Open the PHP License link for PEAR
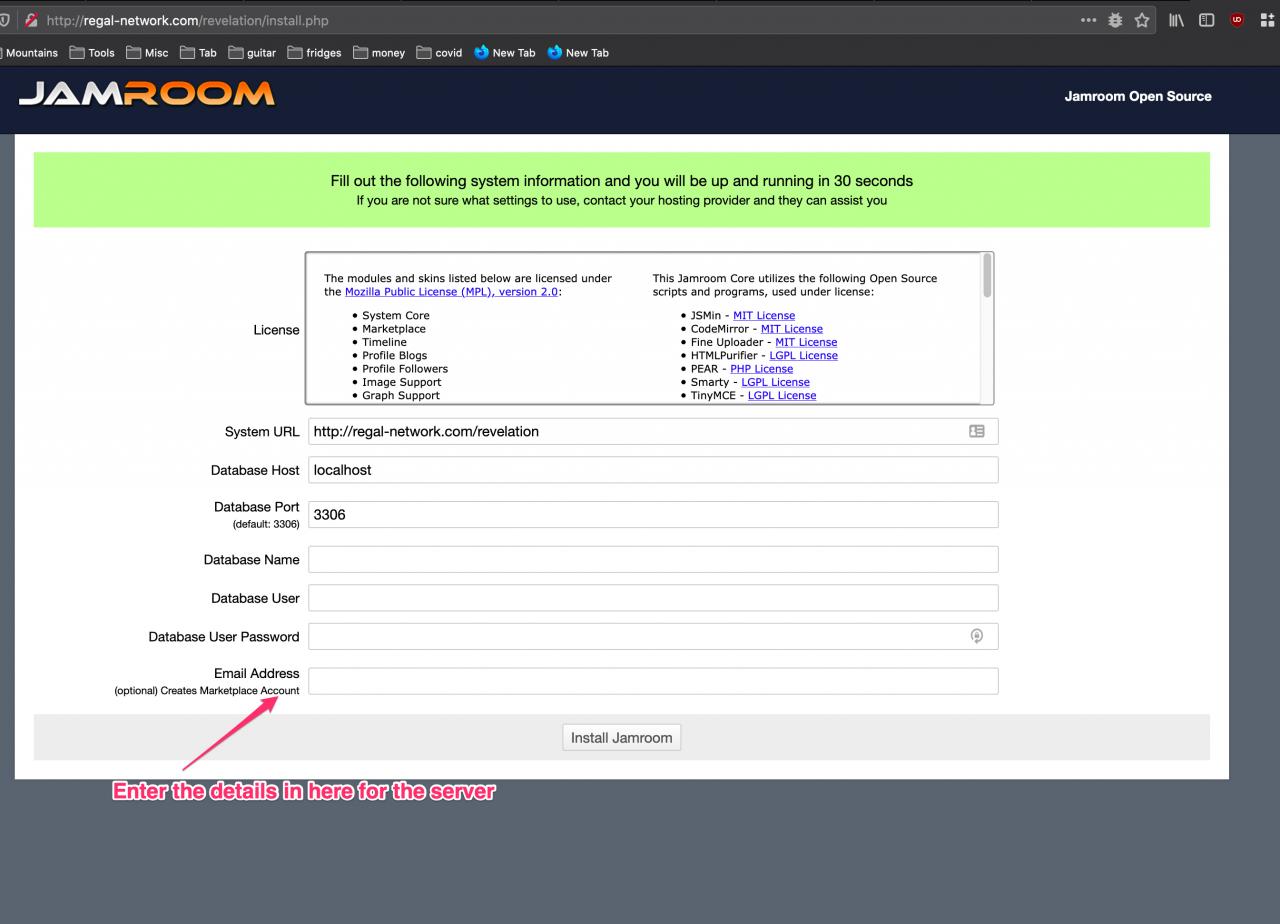The width and height of the screenshot is (1280, 924). tap(761, 369)
